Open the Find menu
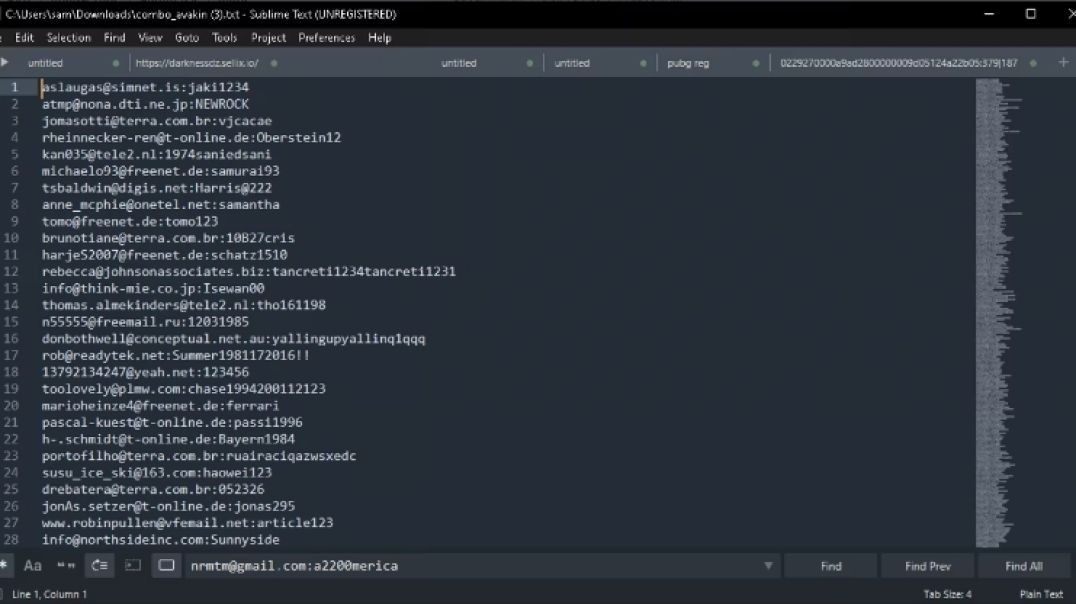Image resolution: width=1076 pixels, height=604 pixels. (x=115, y=38)
